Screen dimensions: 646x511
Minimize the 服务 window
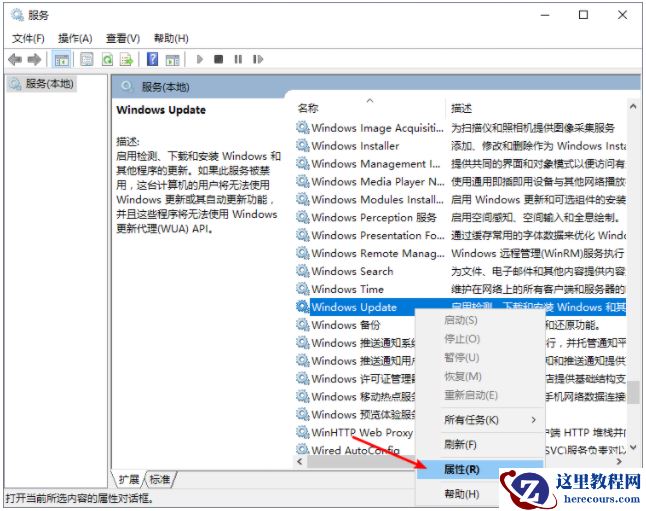(x=545, y=15)
